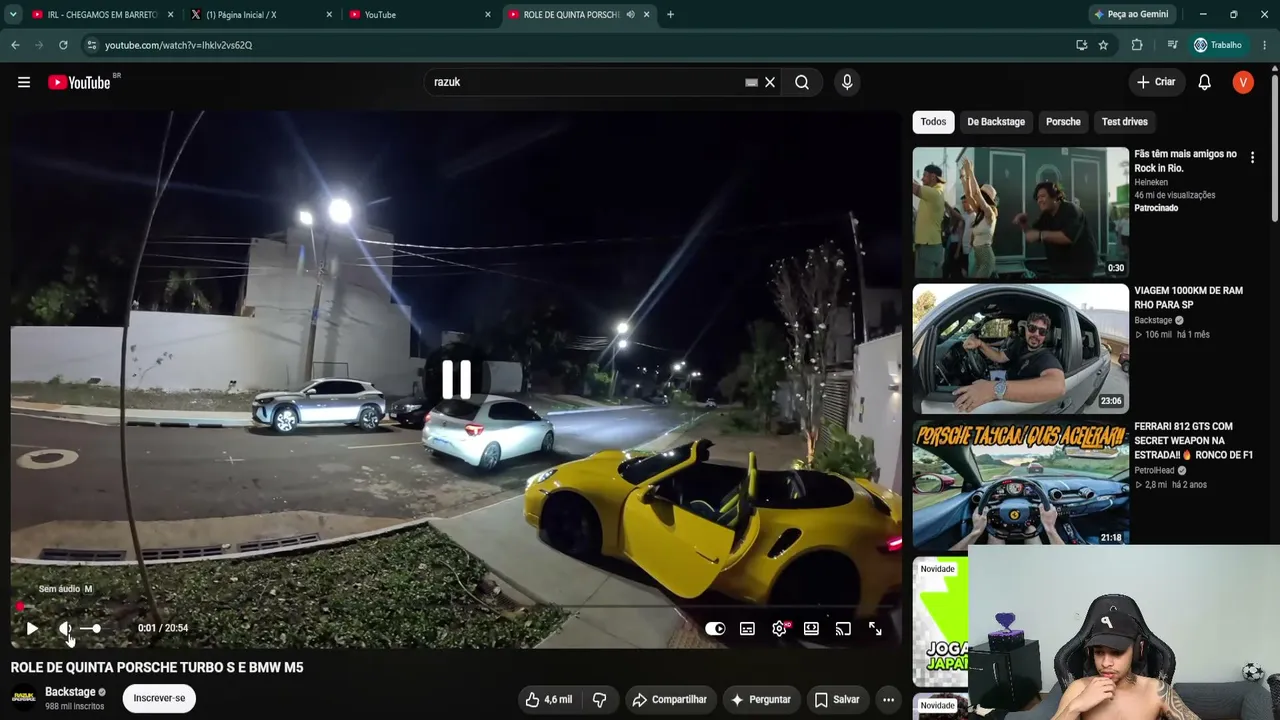Subscribe with the Inscrever-se button
Screen dimensions: 1280x720
160,698
